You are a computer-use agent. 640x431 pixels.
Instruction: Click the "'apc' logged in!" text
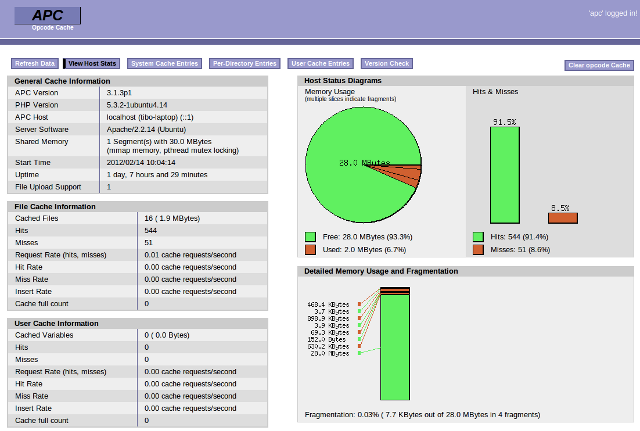pos(613,13)
